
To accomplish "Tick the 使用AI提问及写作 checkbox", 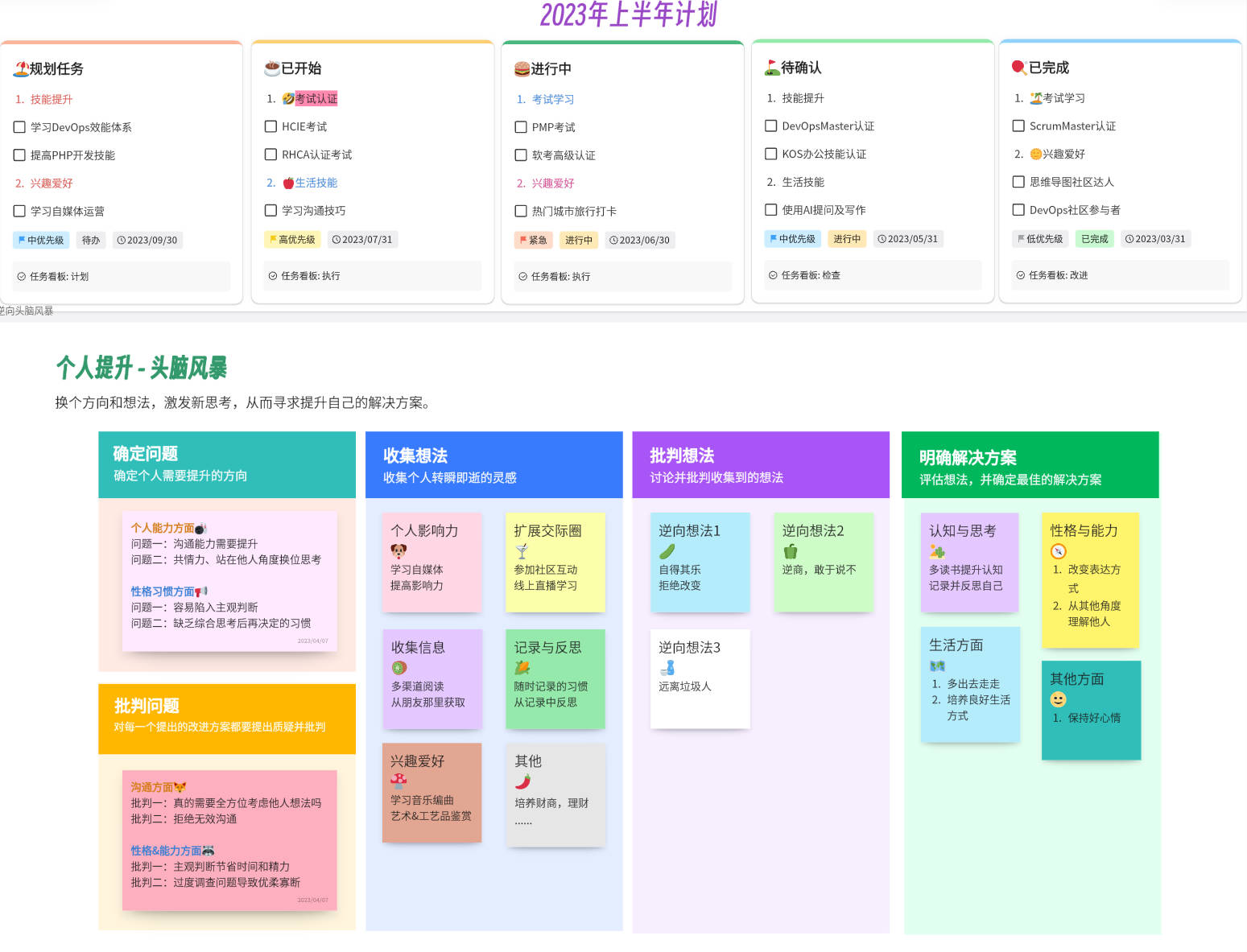I will pyautogui.click(x=770, y=209).
